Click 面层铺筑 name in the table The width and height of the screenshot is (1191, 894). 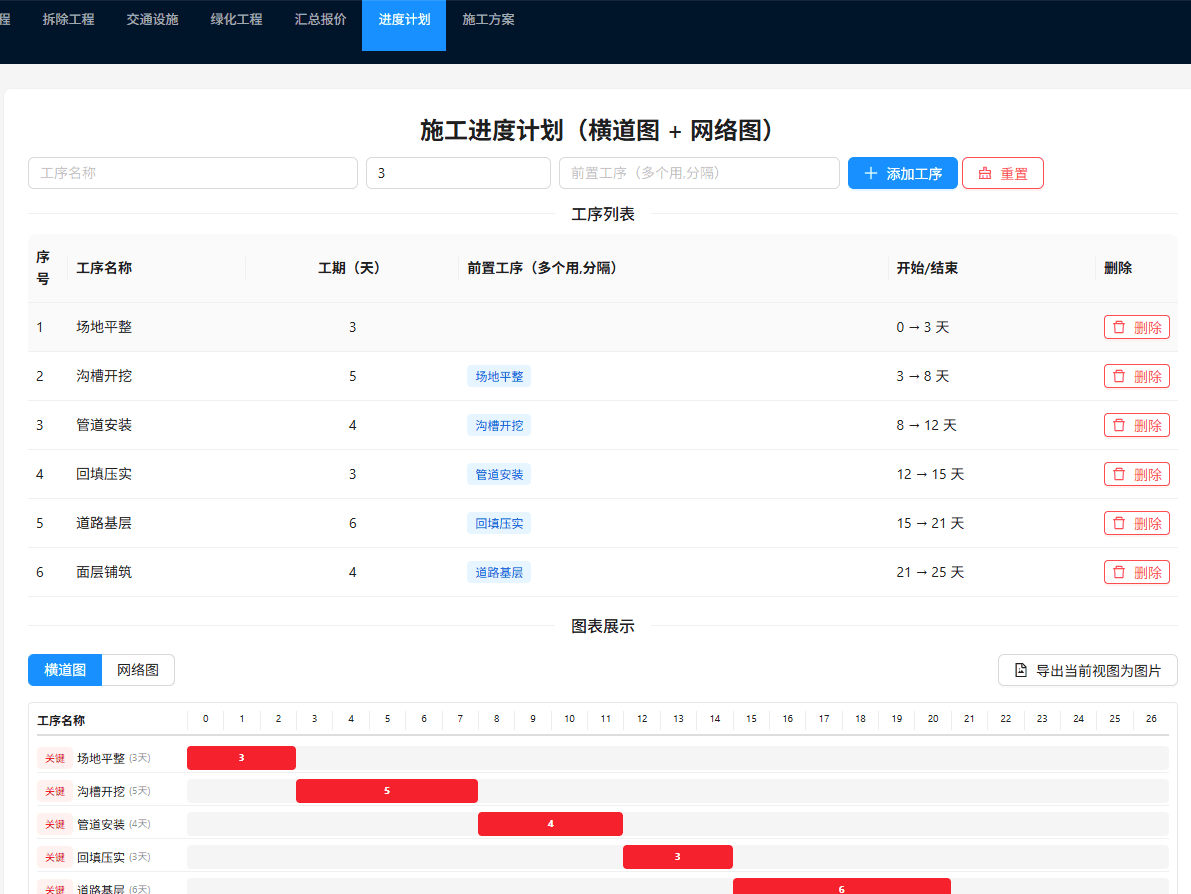104,572
